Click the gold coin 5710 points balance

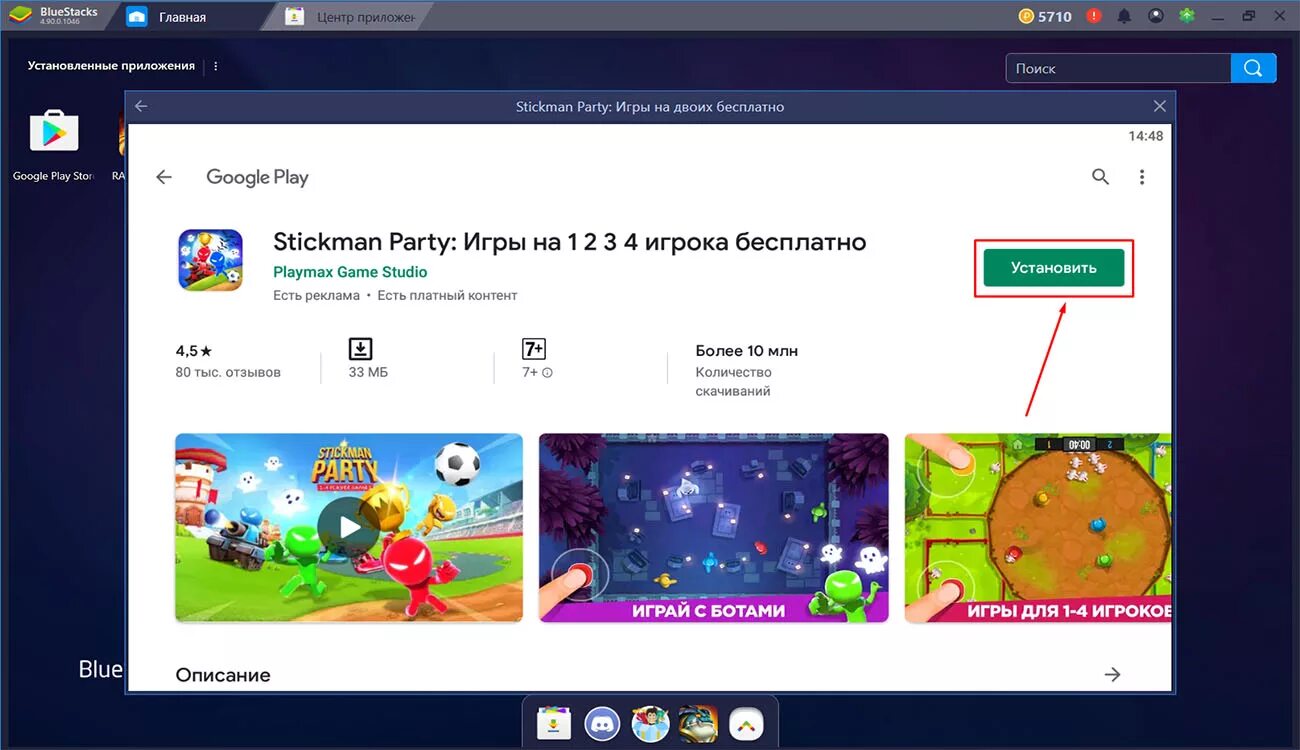[1046, 16]
